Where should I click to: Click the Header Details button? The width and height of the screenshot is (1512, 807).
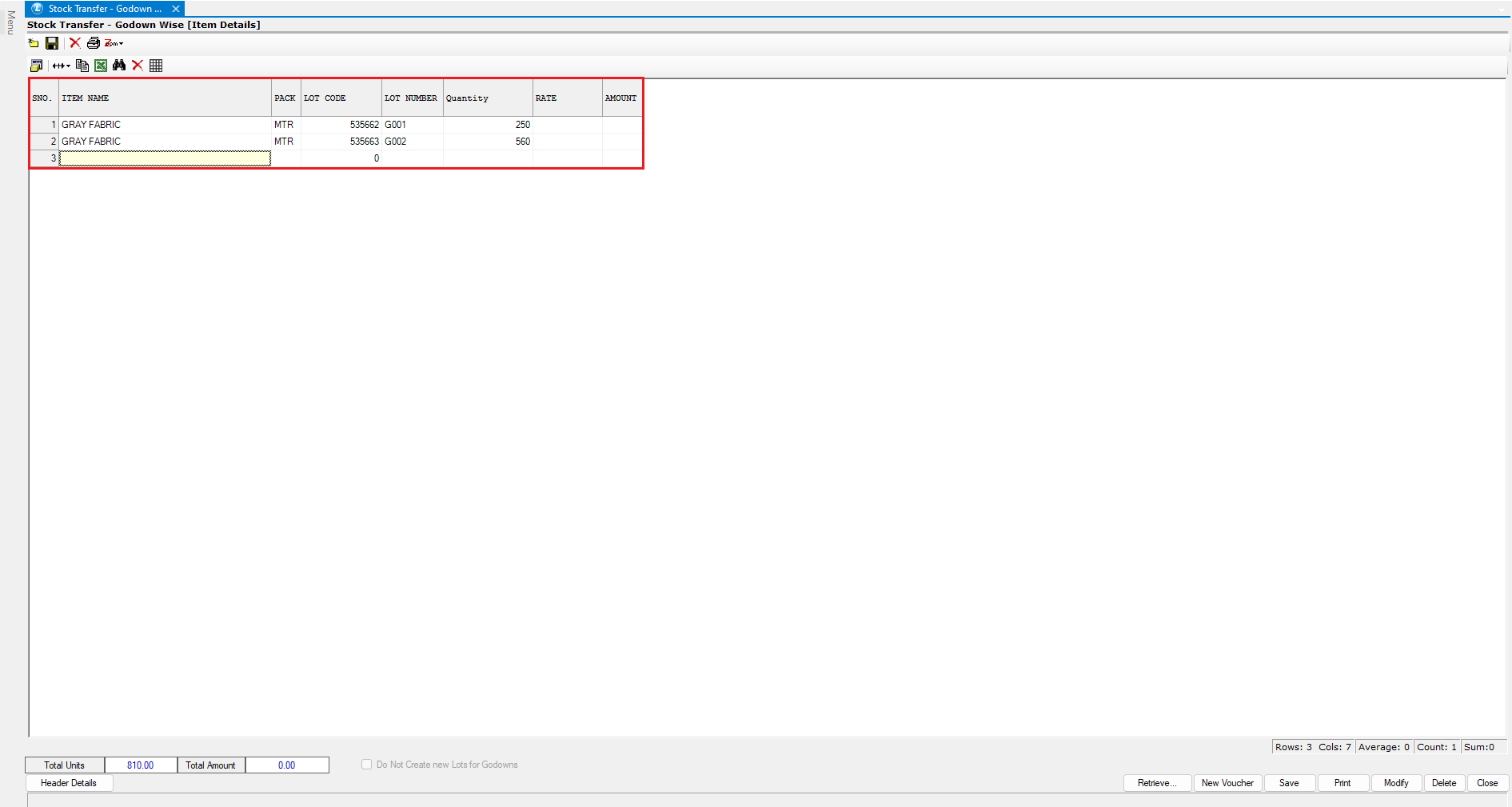(69, 783)
